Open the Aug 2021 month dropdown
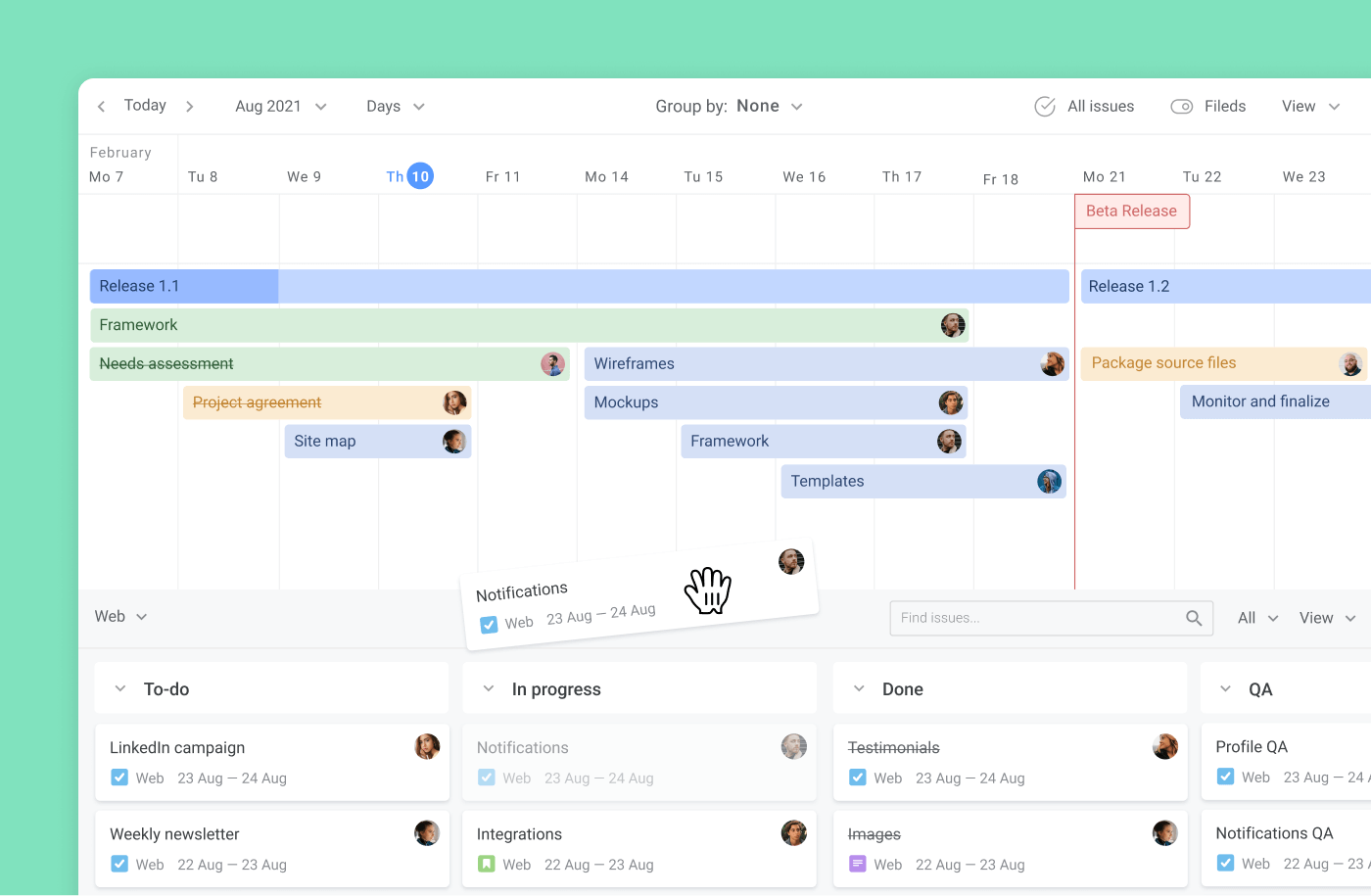The width and height of the screenshot is (1371, 896). pyautogui.click(x=280, y=107)
